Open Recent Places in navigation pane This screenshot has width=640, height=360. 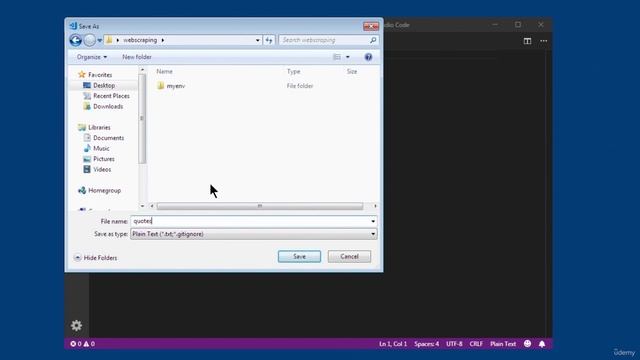111,96
